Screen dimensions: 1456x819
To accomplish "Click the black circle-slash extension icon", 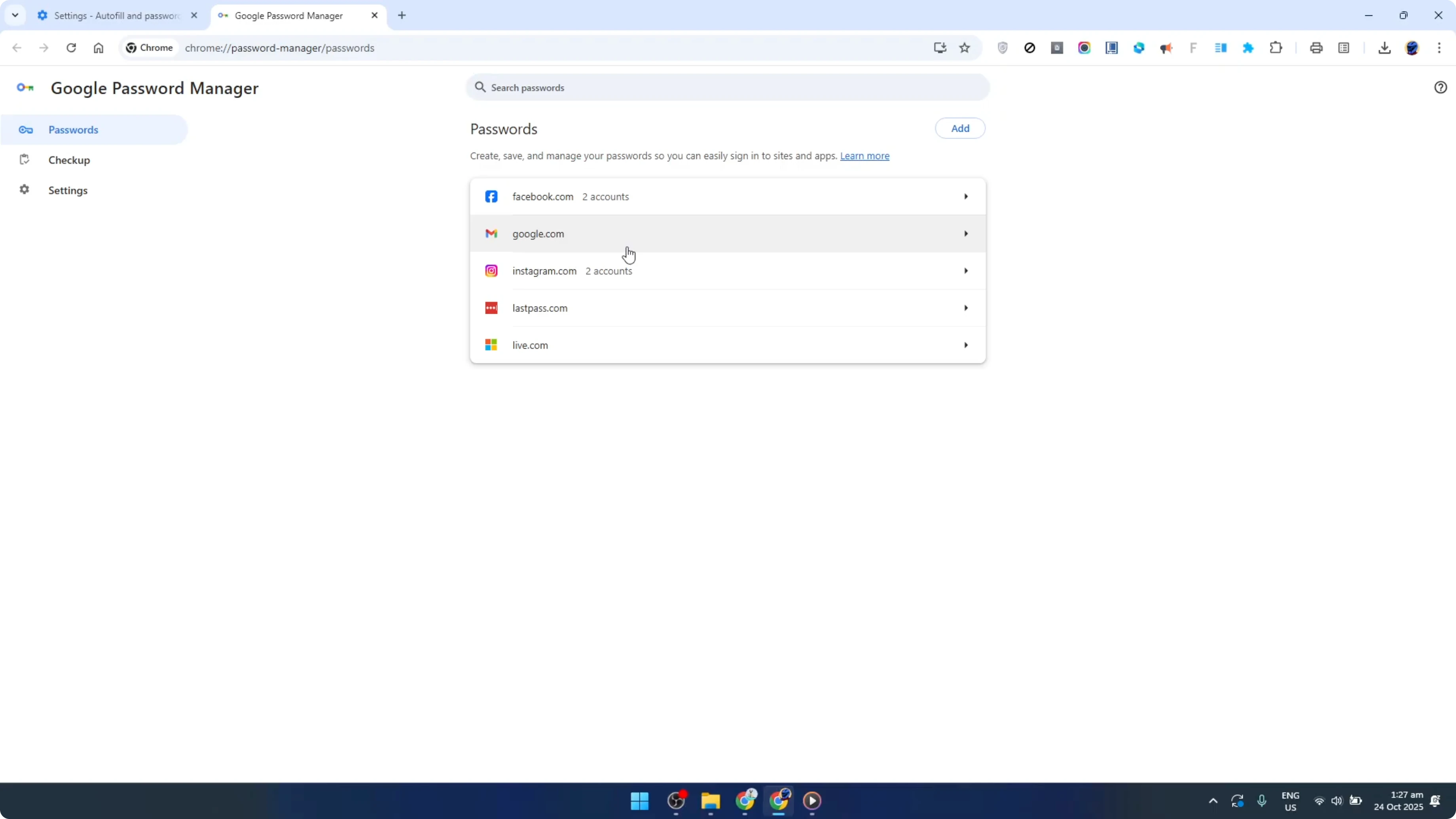I will pyautogui.click(x=1030, y=48).
